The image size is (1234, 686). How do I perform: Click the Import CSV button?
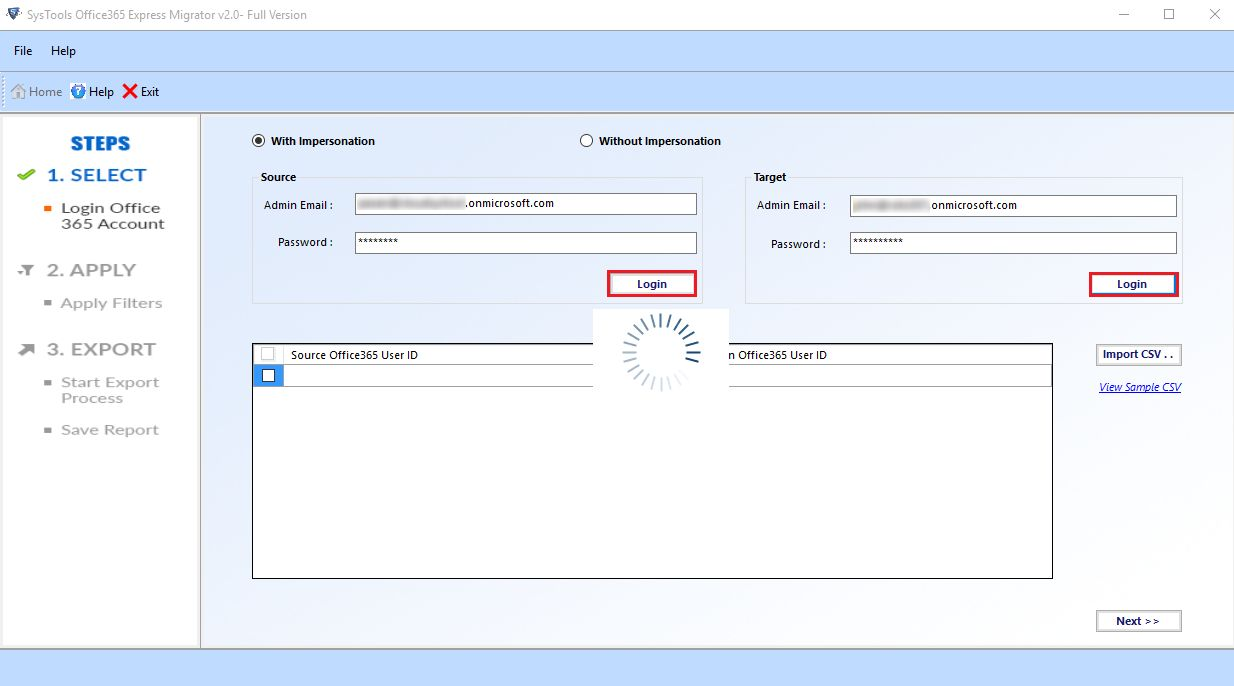click(1139, 355)
